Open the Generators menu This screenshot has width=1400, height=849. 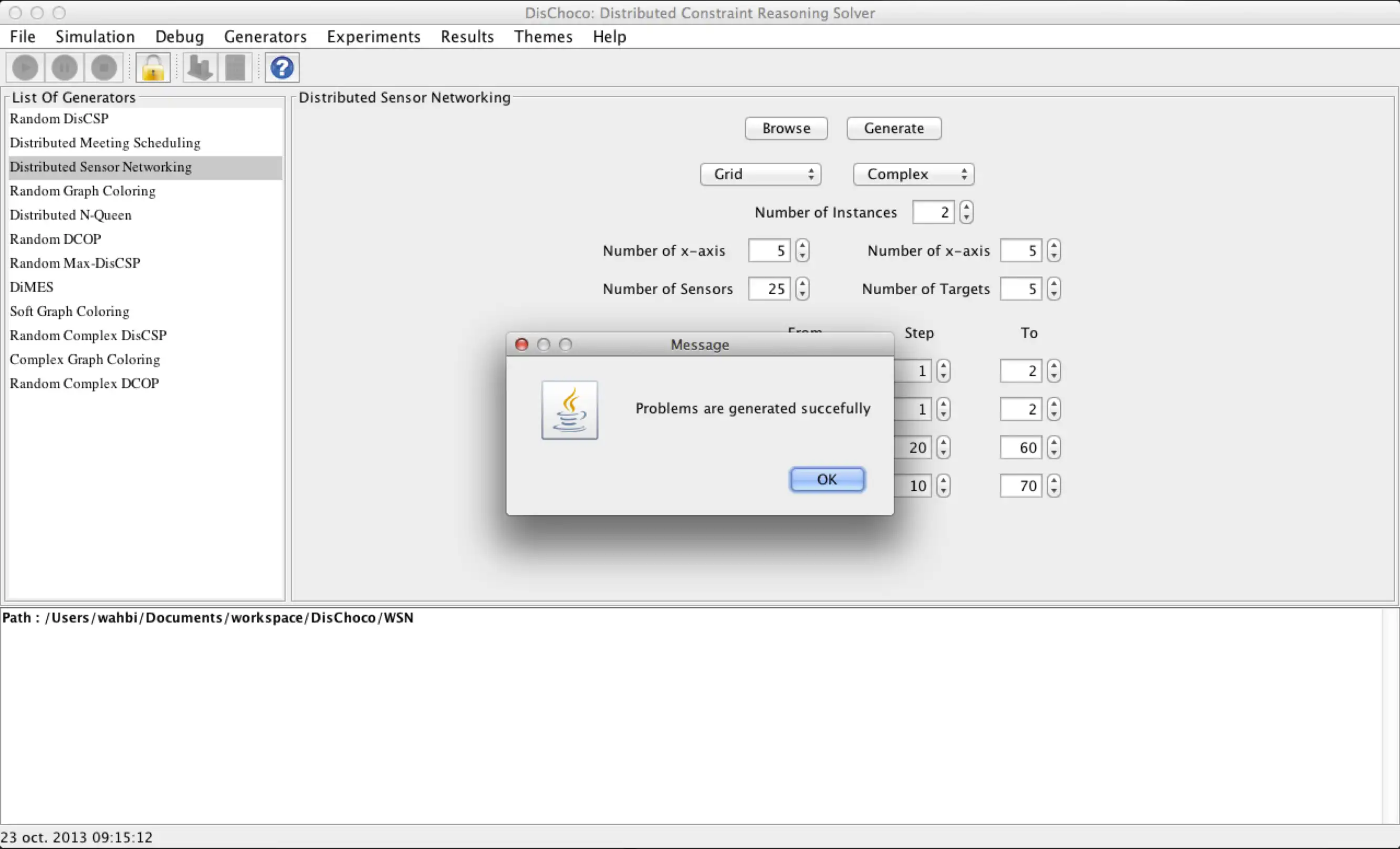[265, 36]
